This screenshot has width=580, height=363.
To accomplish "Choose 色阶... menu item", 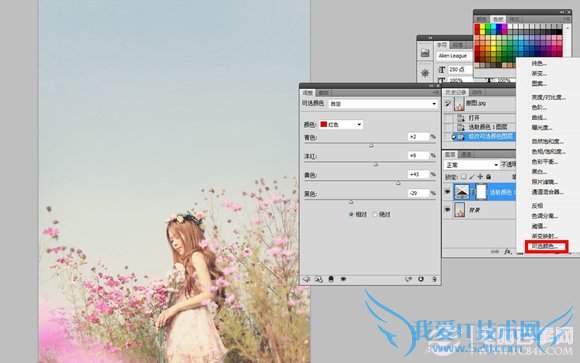I will 539,107.
